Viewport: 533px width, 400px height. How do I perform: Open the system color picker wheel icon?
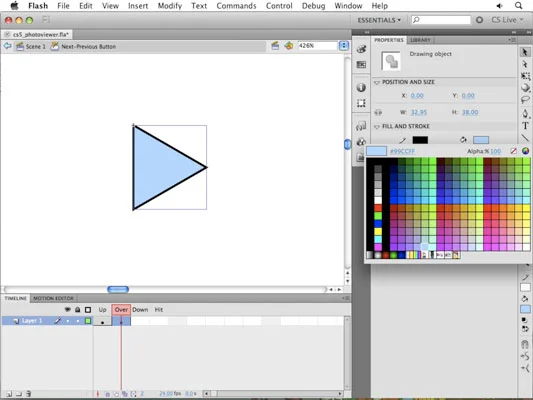pos(526,151)
